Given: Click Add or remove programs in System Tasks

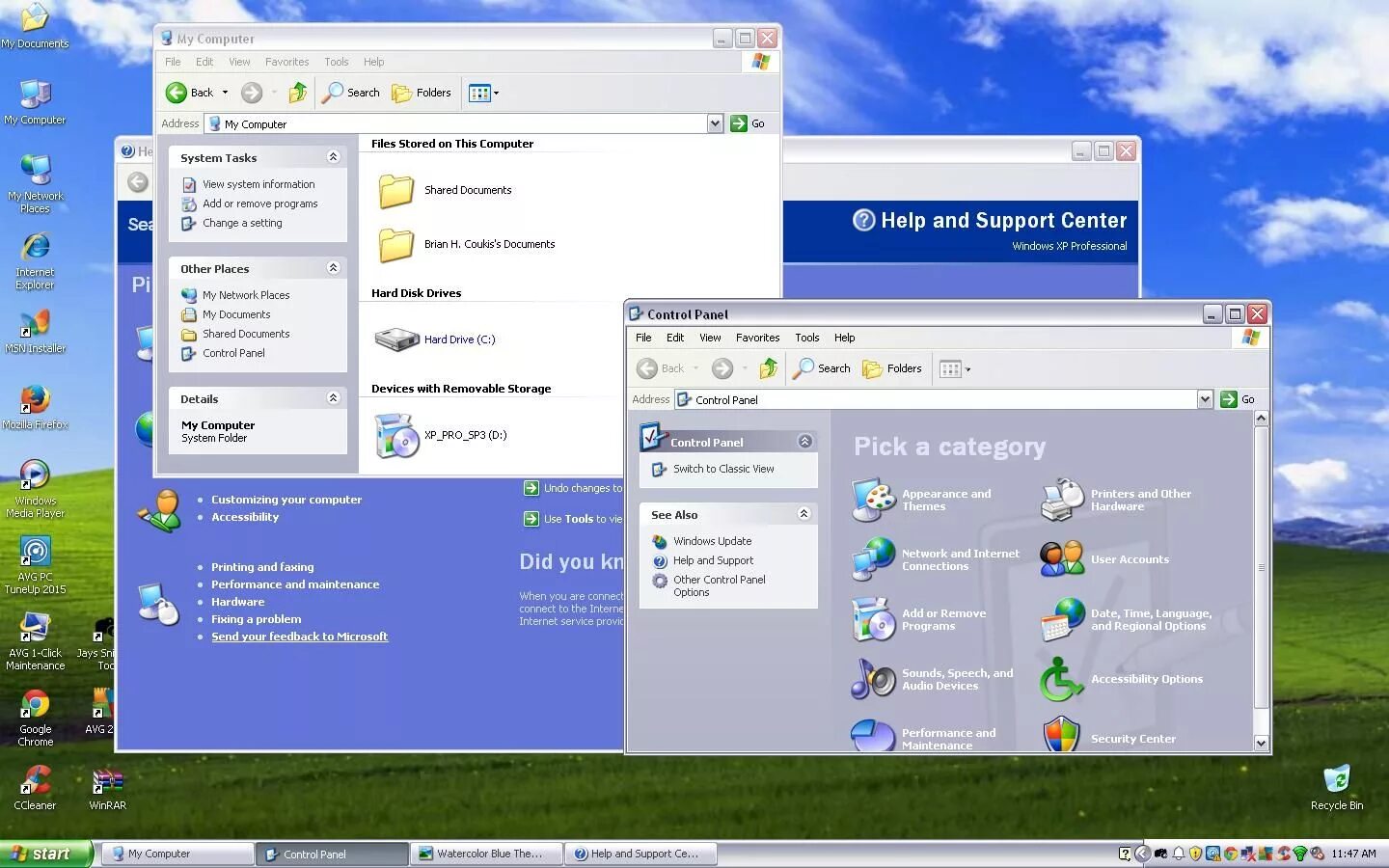Looking at the screenshot, I should pos(259,203).
